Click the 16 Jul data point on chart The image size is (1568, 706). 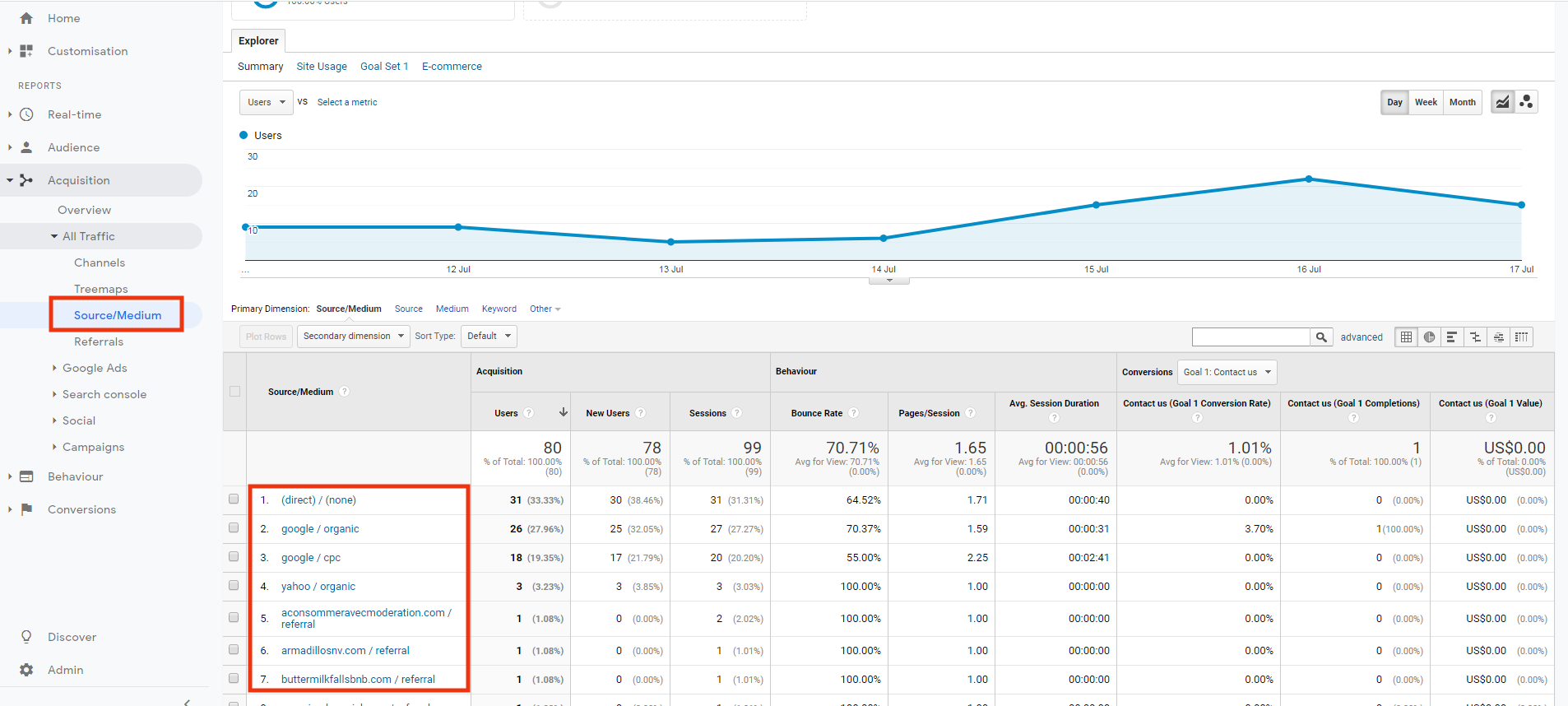tap(1309, 179)
